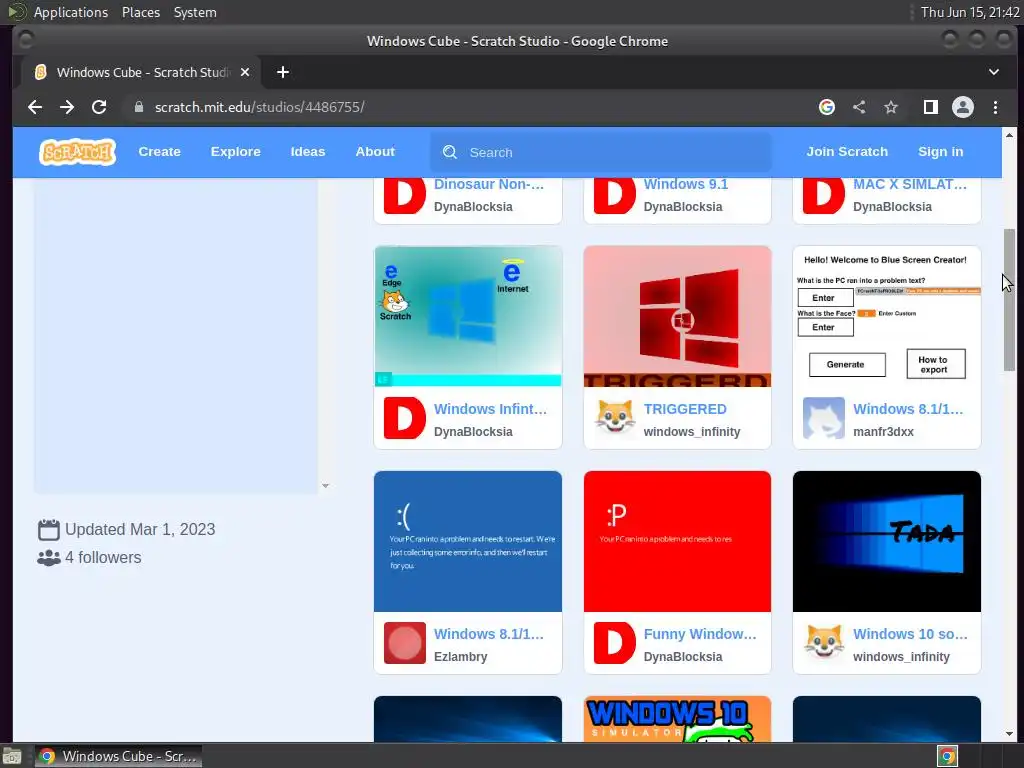Open red :P screen thumbnail
The image size is (1024, 768).
click(677, 541)
